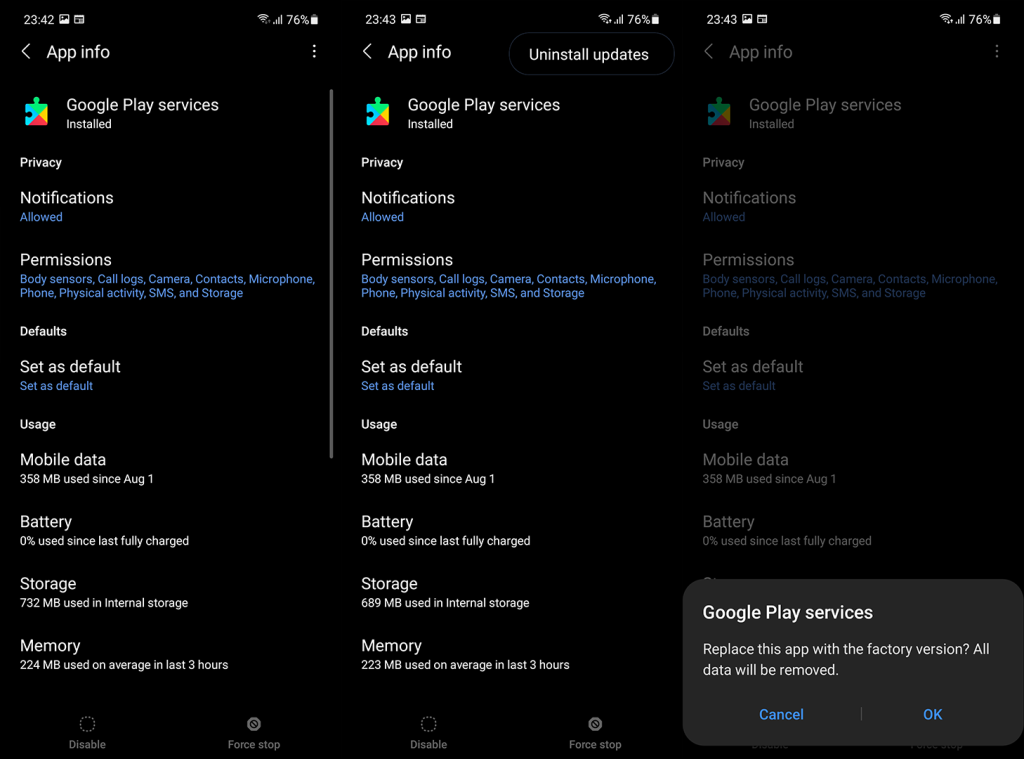Open Memory showing 223 MB used

(511, 654)
